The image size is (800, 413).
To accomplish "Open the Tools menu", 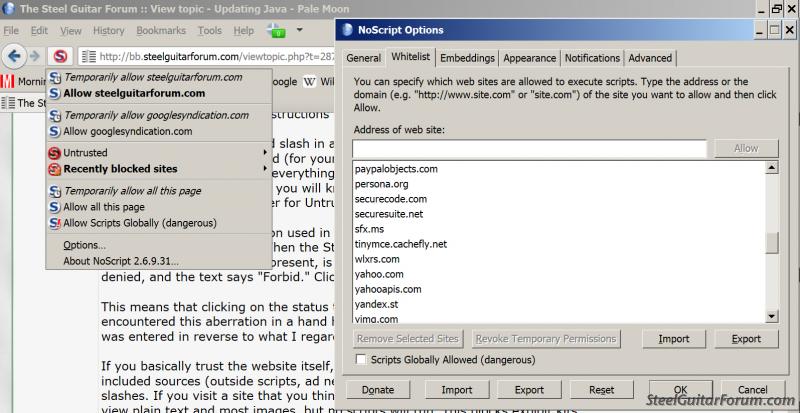I will [210, 31].
